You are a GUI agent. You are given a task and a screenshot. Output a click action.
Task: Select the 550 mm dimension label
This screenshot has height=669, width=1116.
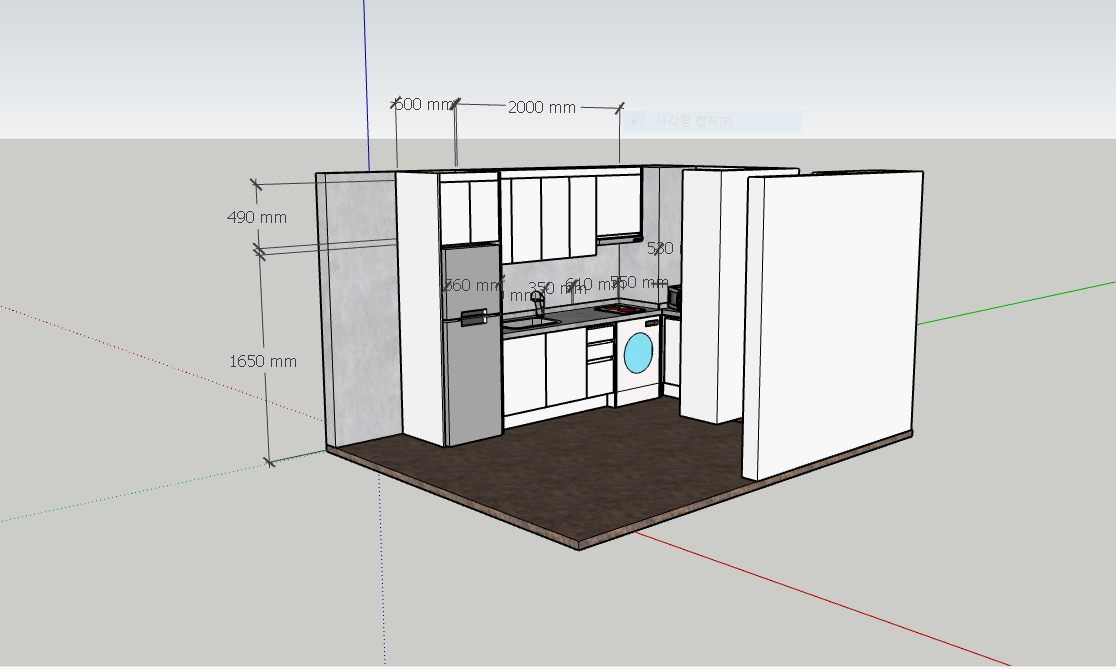point(640,282)
